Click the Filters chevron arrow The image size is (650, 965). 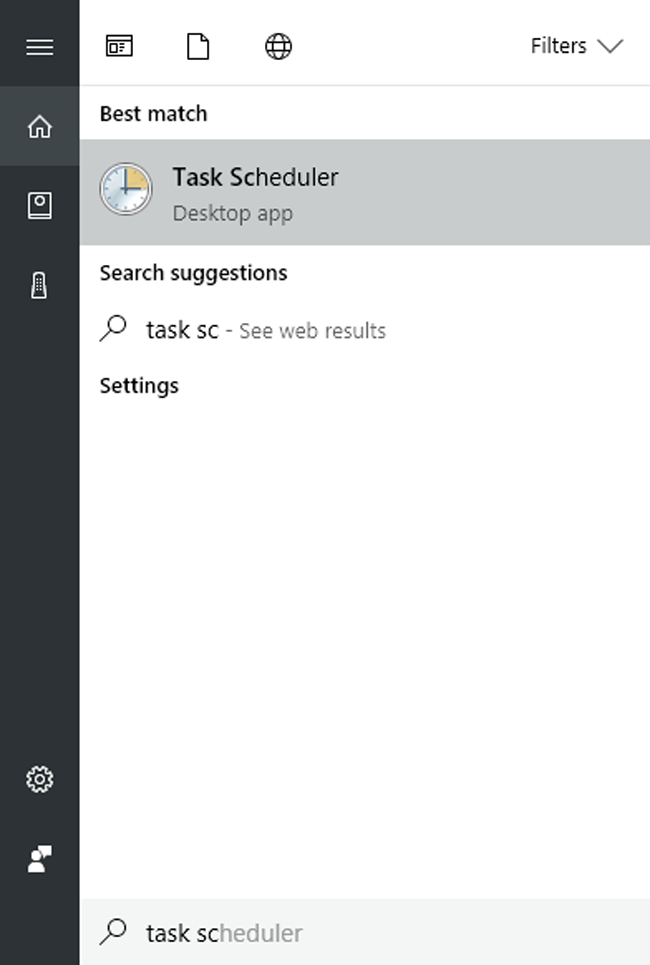[609, 47]
